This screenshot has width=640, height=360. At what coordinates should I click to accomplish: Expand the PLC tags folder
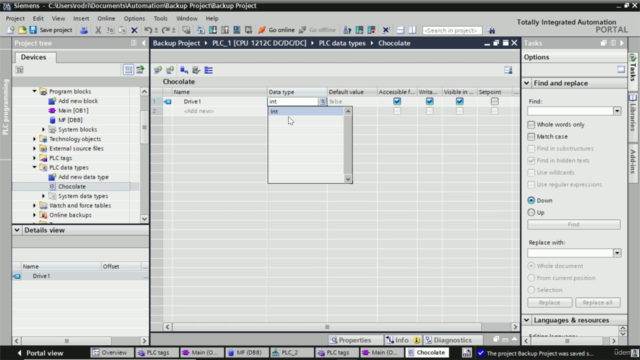(35, 158)
